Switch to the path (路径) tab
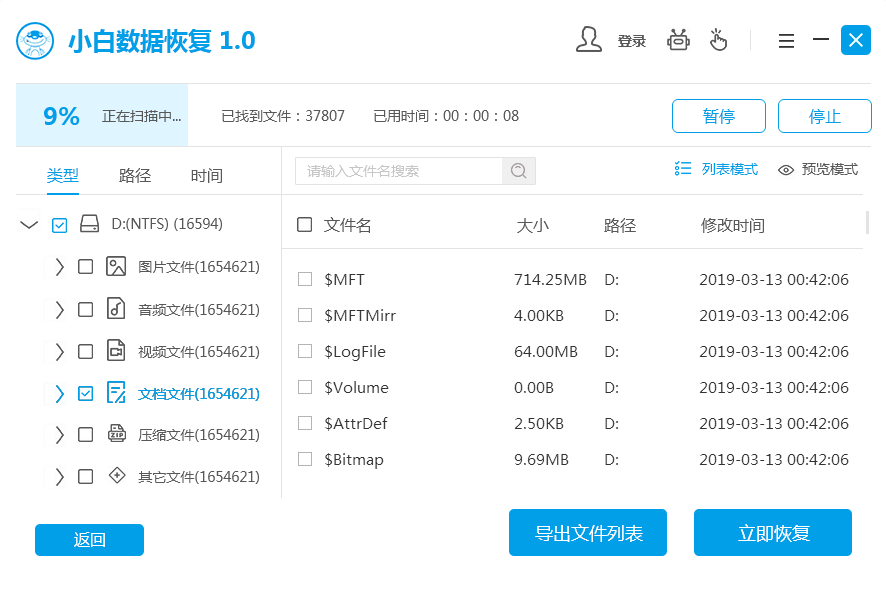The height and width of the screenshot is (596, 886). click(x=135, y=176)
